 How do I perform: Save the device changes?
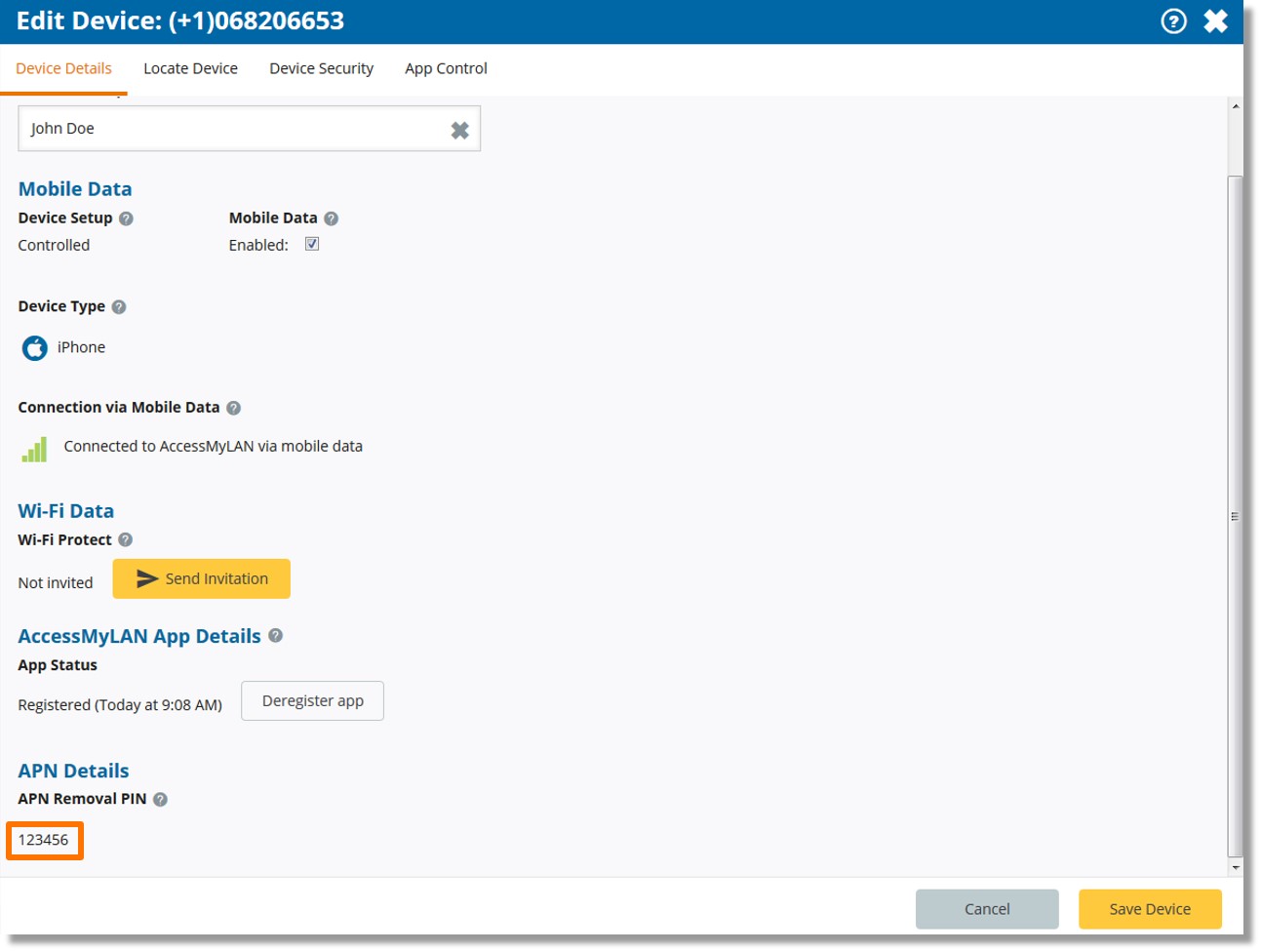pyautogui.click(x=1150, y=909)
